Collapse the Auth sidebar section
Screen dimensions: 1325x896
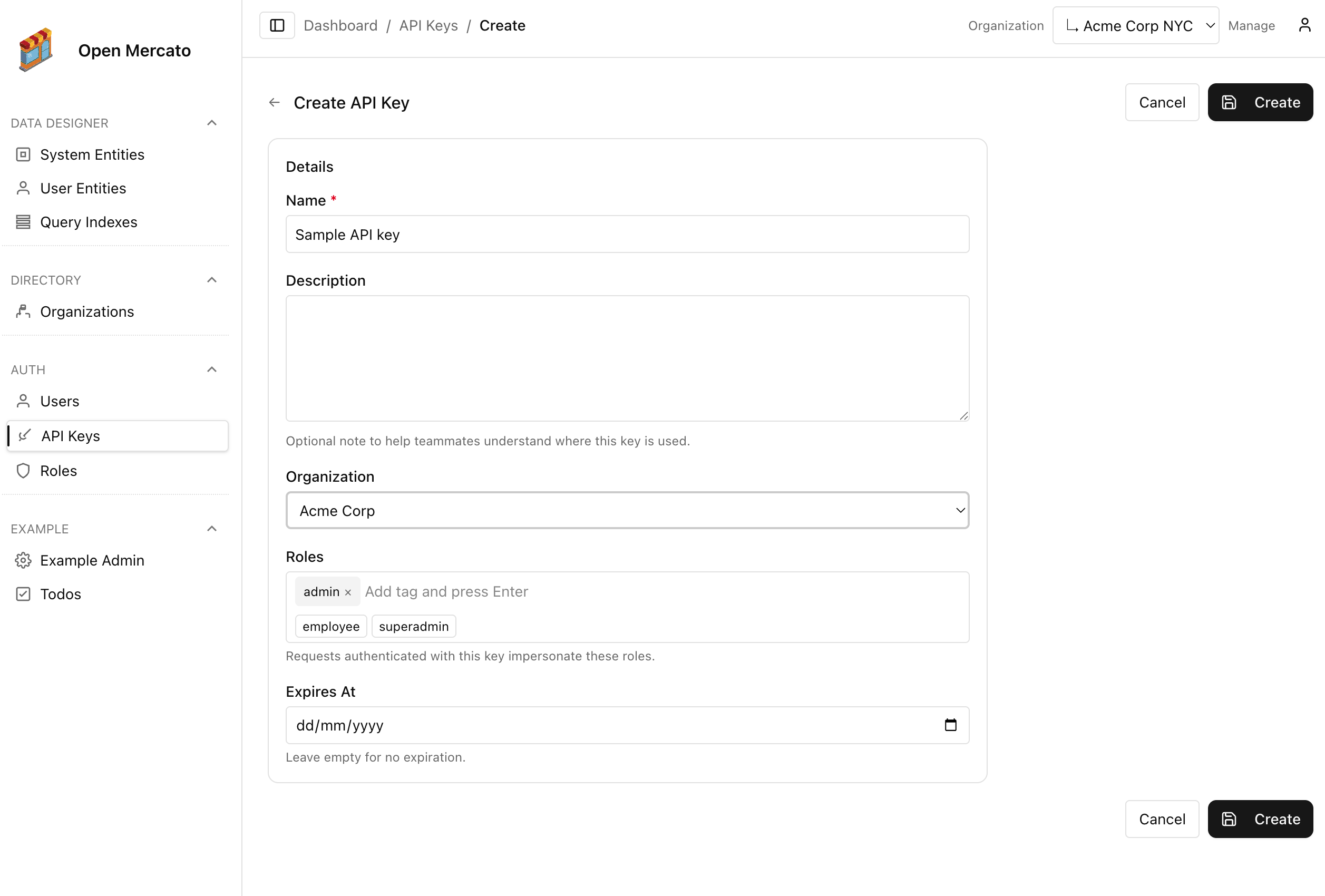[211, 369]
